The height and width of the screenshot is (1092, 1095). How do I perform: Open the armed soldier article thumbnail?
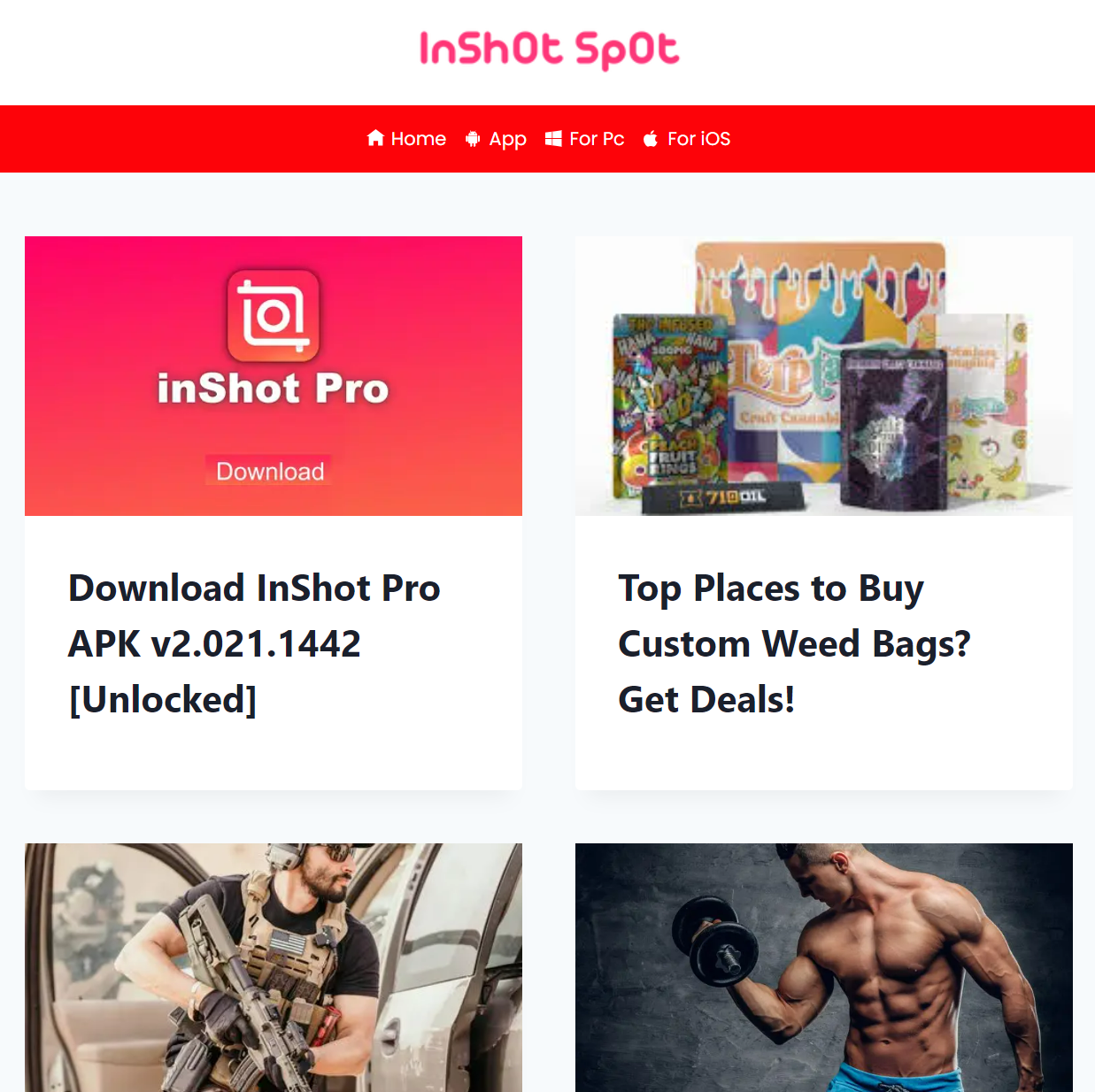coord(274,967)
